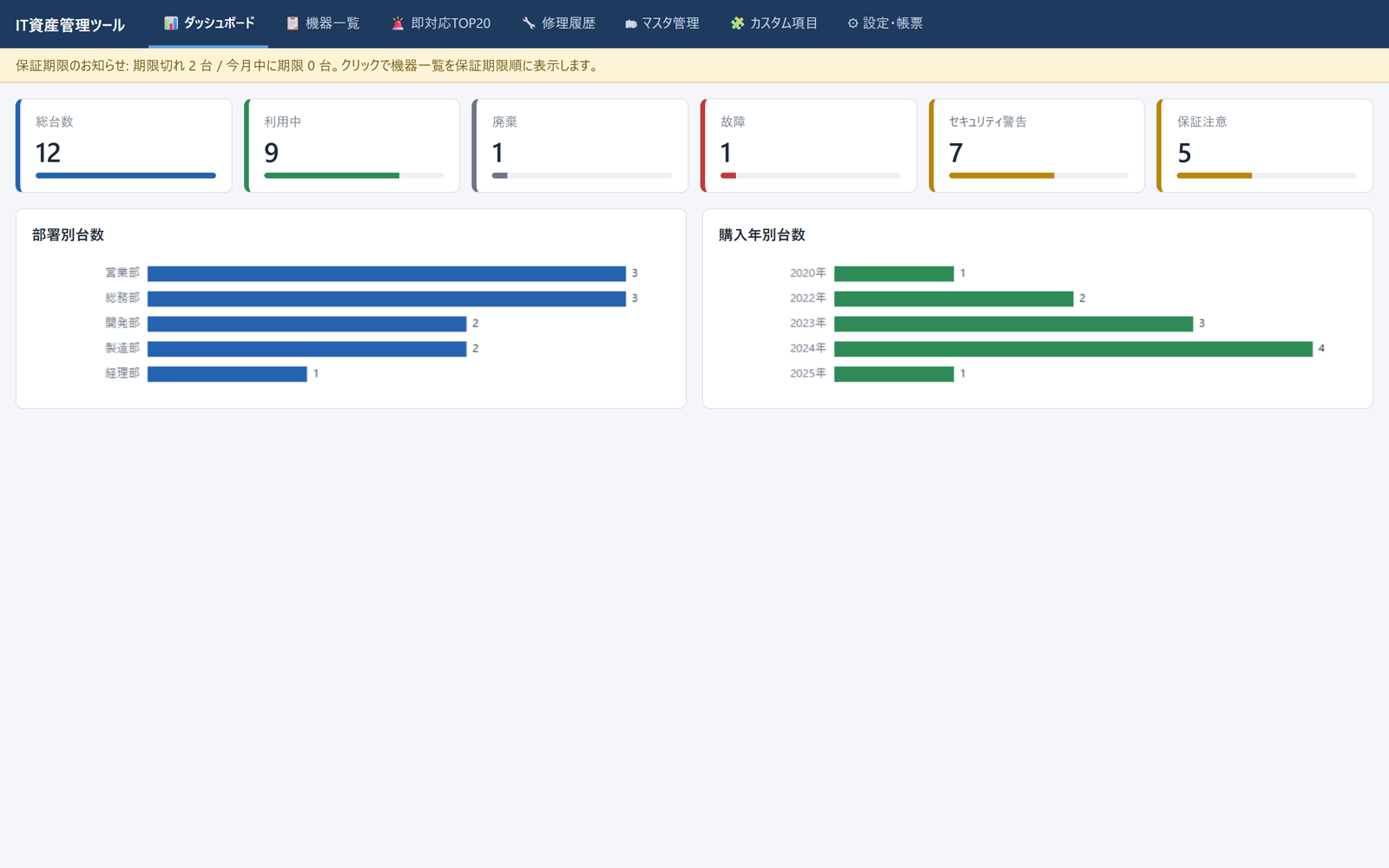Select the 利用中 summary card

[x=352, y=146]
